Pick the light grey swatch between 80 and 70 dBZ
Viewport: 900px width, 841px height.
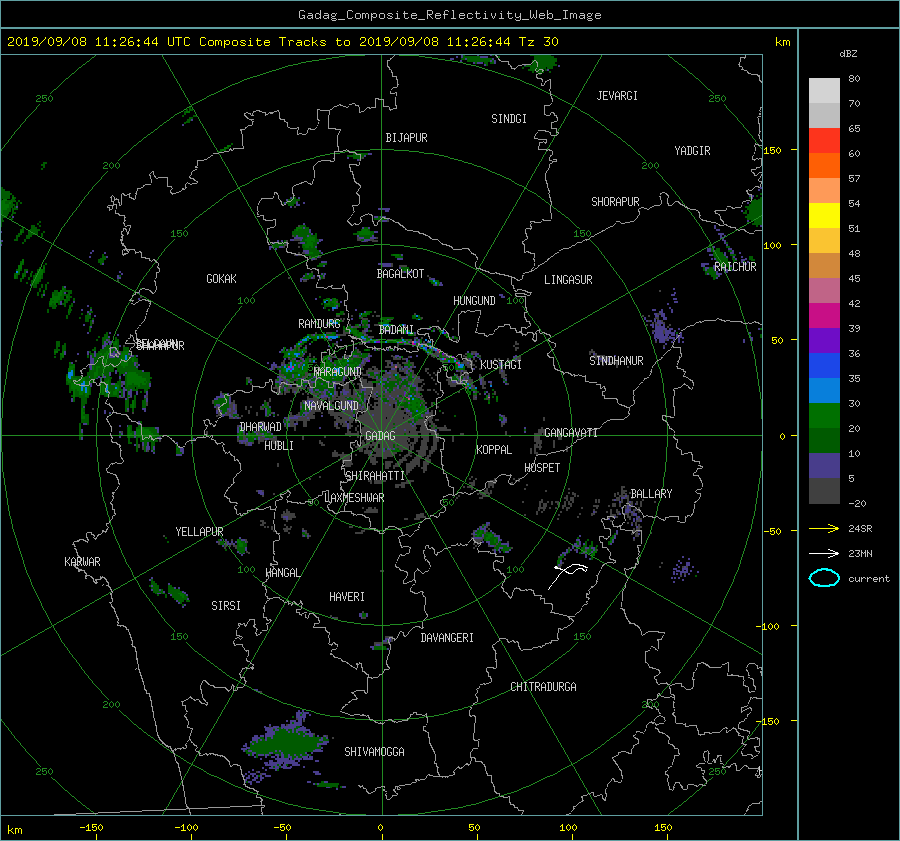(x=824, y=90)
